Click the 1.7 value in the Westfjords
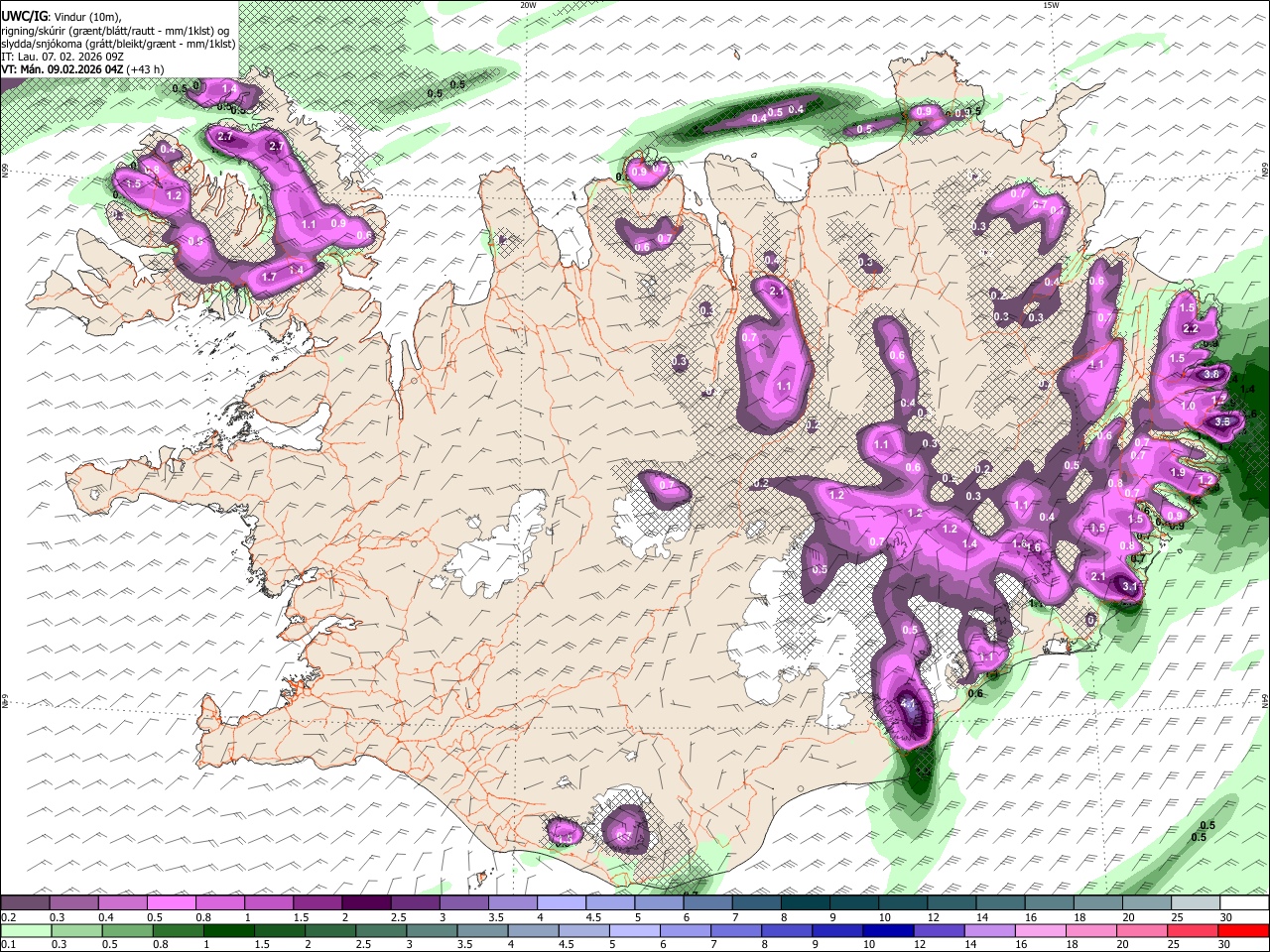This screenshot has width=1270, height=952. (x=269, y=278)
